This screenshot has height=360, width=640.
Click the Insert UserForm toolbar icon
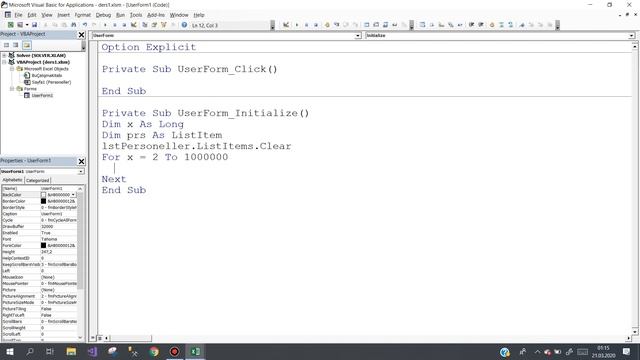[20, 25]
